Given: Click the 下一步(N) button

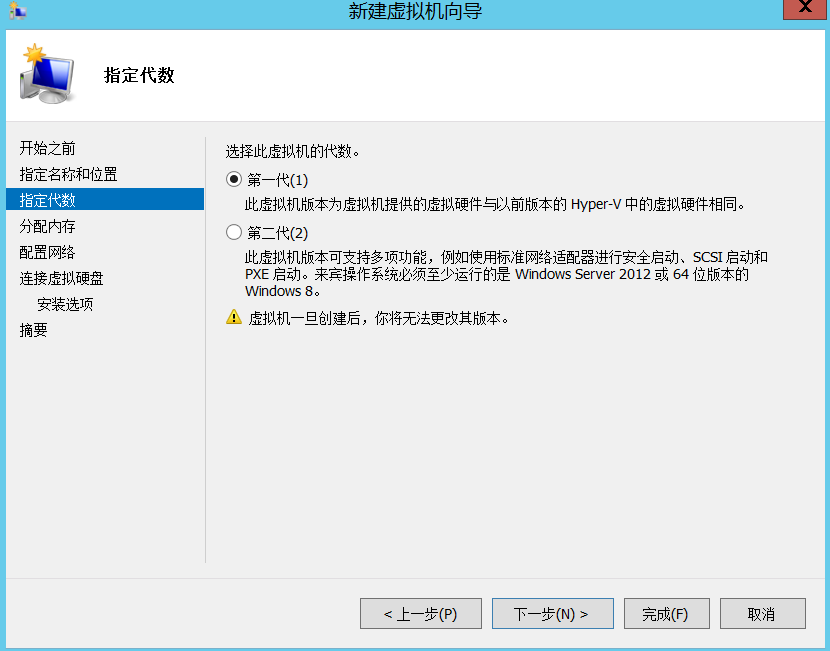Looking at the screenshot, I should click(x=553, y=613).
